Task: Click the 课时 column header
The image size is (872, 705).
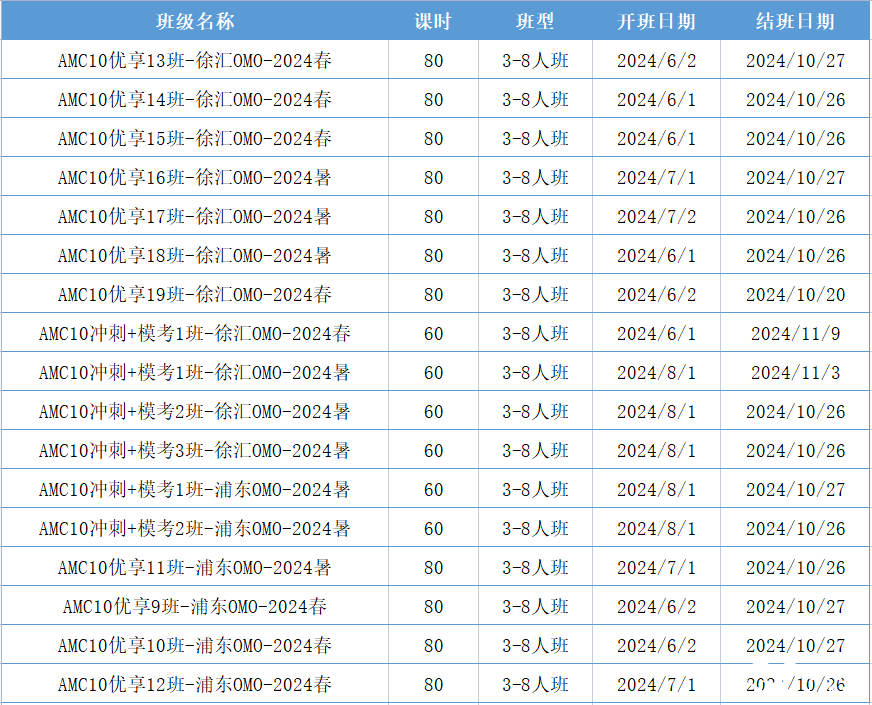Action: (x=433, y=21)
